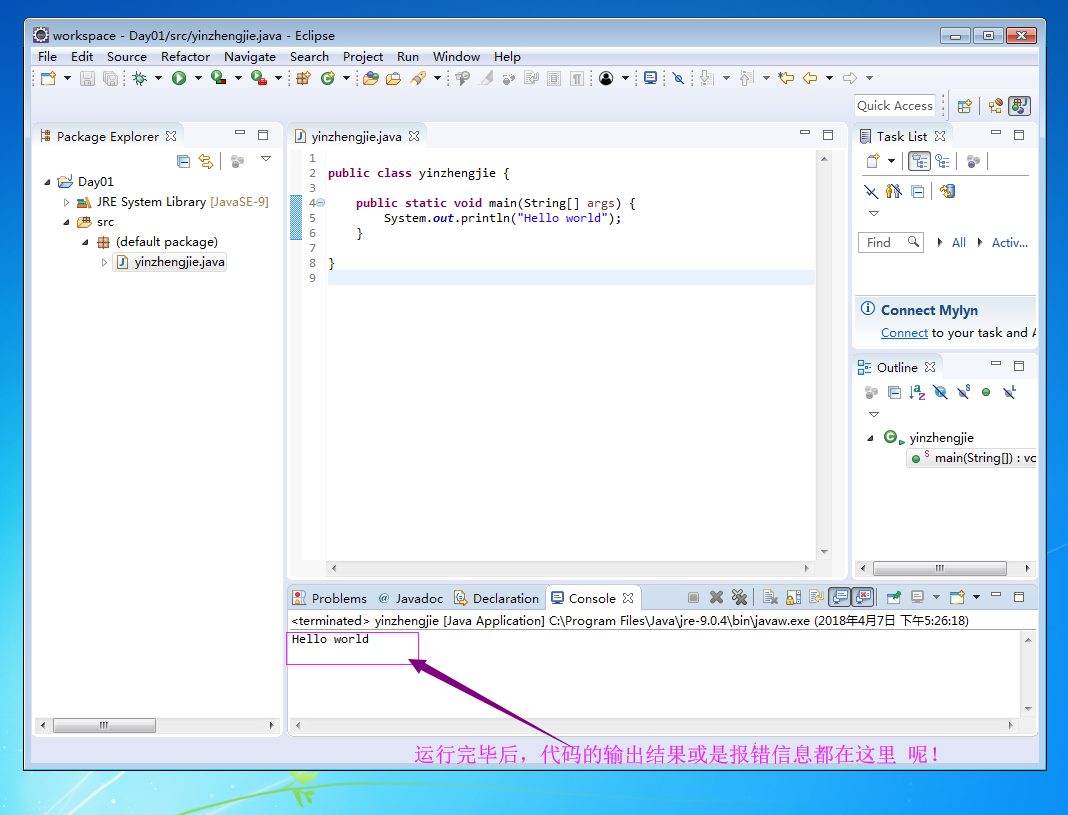Clear the console output

coord(770,598)
